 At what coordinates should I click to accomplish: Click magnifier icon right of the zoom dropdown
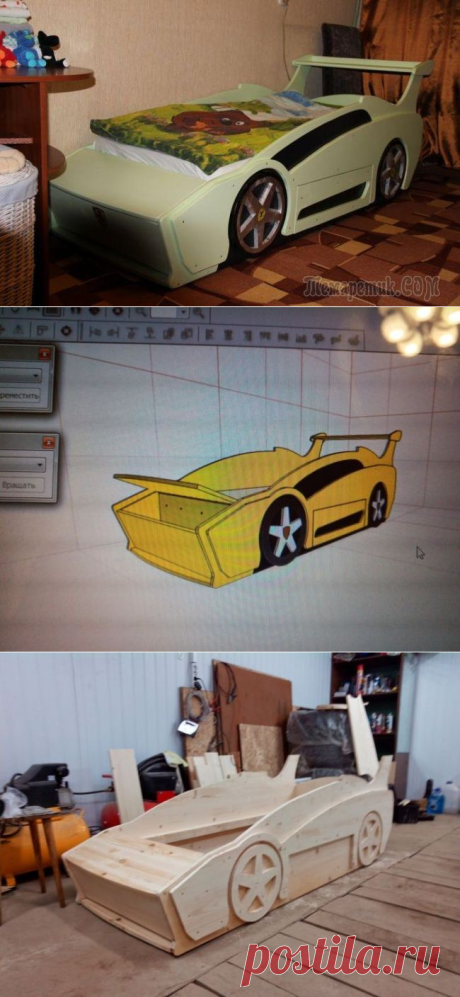tap(199, 313)
